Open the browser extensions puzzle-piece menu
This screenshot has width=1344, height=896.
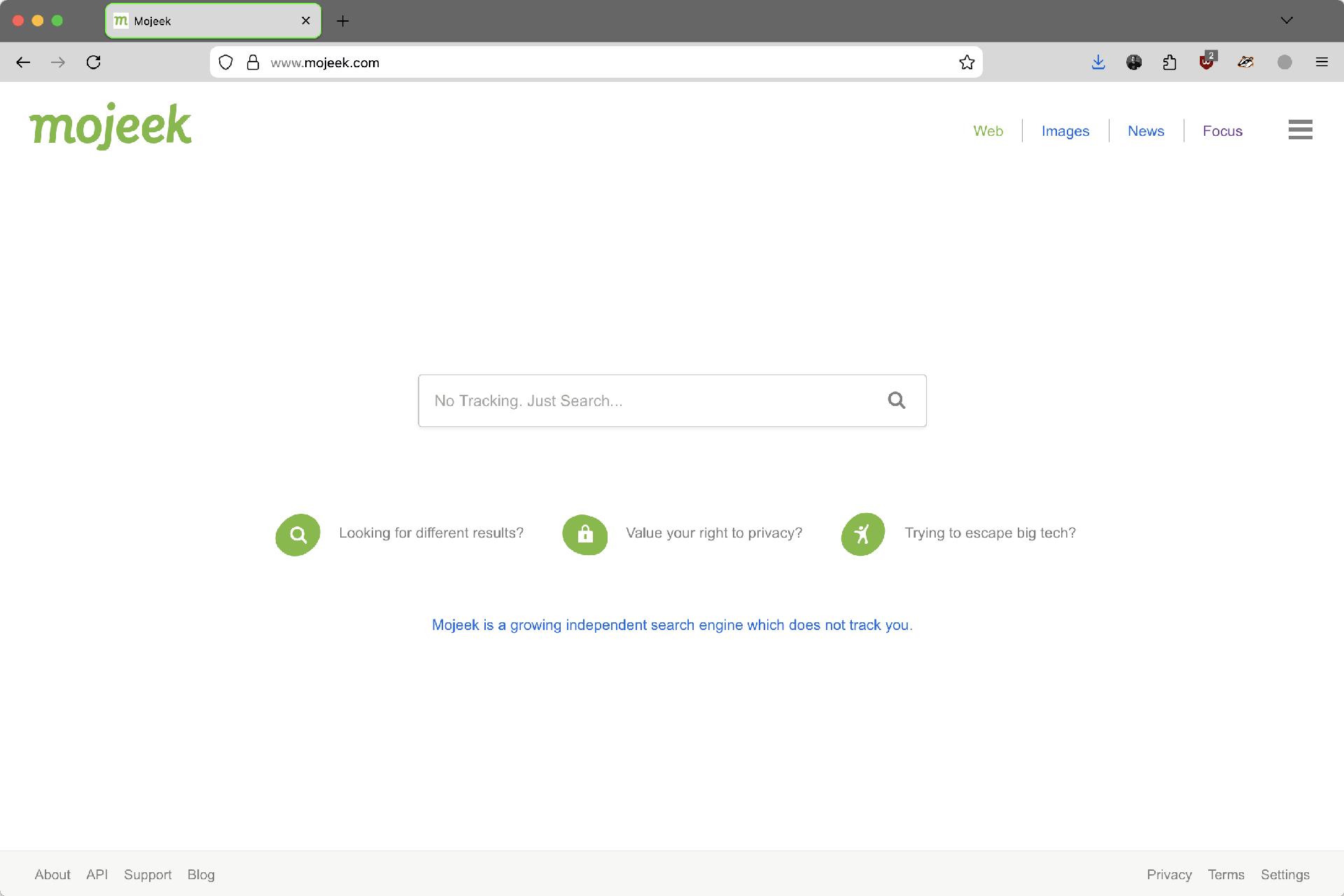click(1169, 62)
